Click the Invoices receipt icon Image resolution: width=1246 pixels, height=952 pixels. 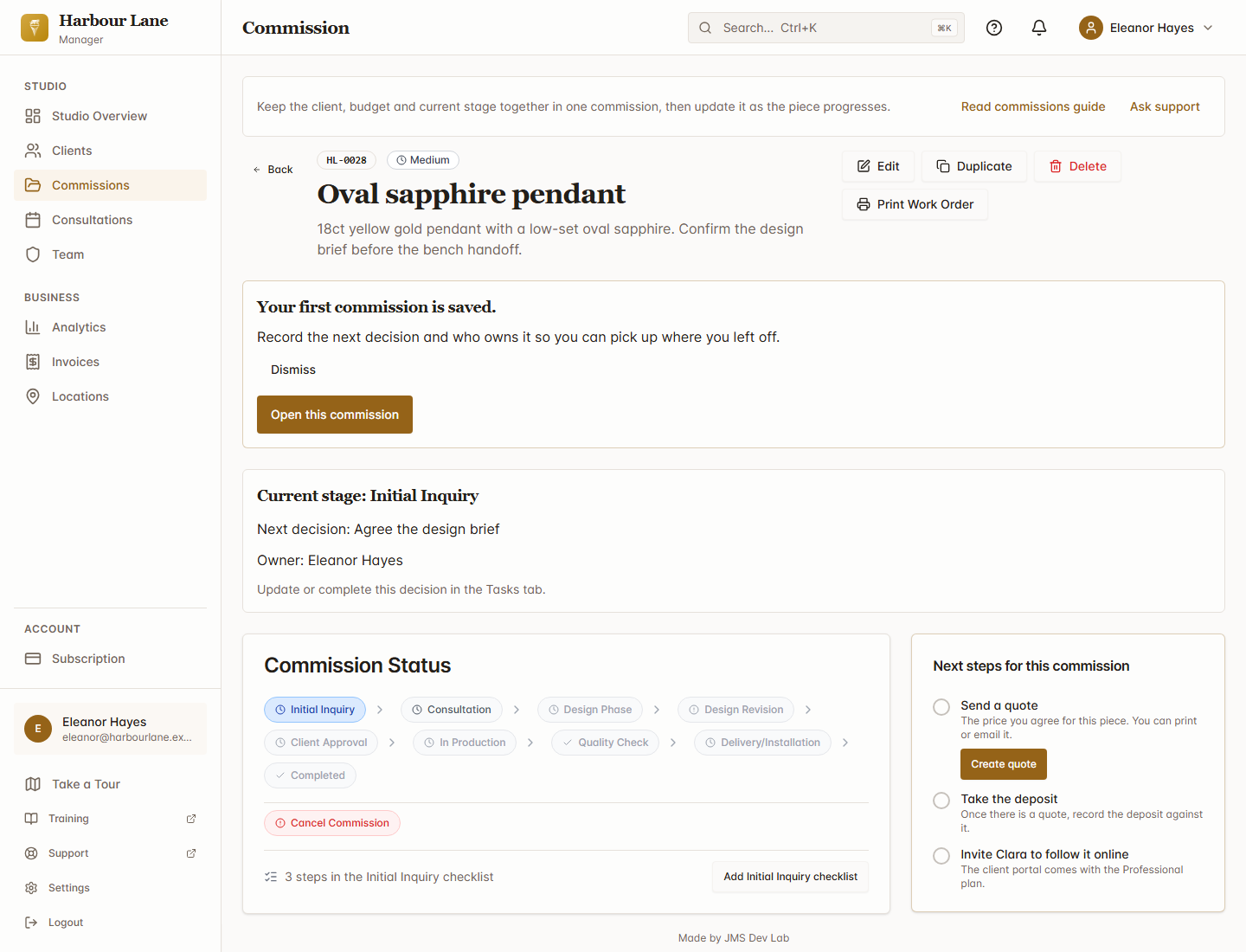[x=33, y=362]
